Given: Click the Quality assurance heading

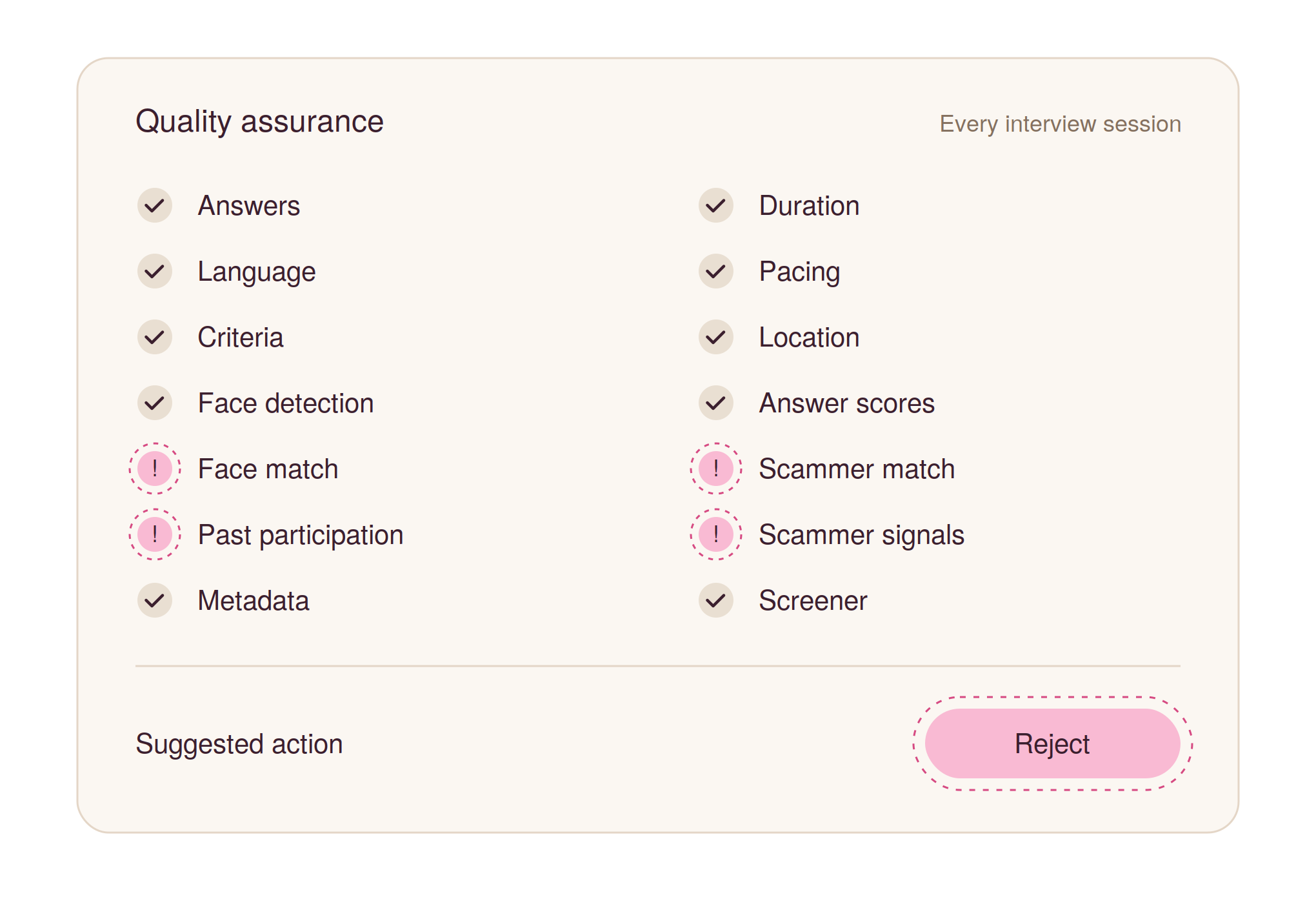Looking at the screenshot, I should click(x=259, y=122).
